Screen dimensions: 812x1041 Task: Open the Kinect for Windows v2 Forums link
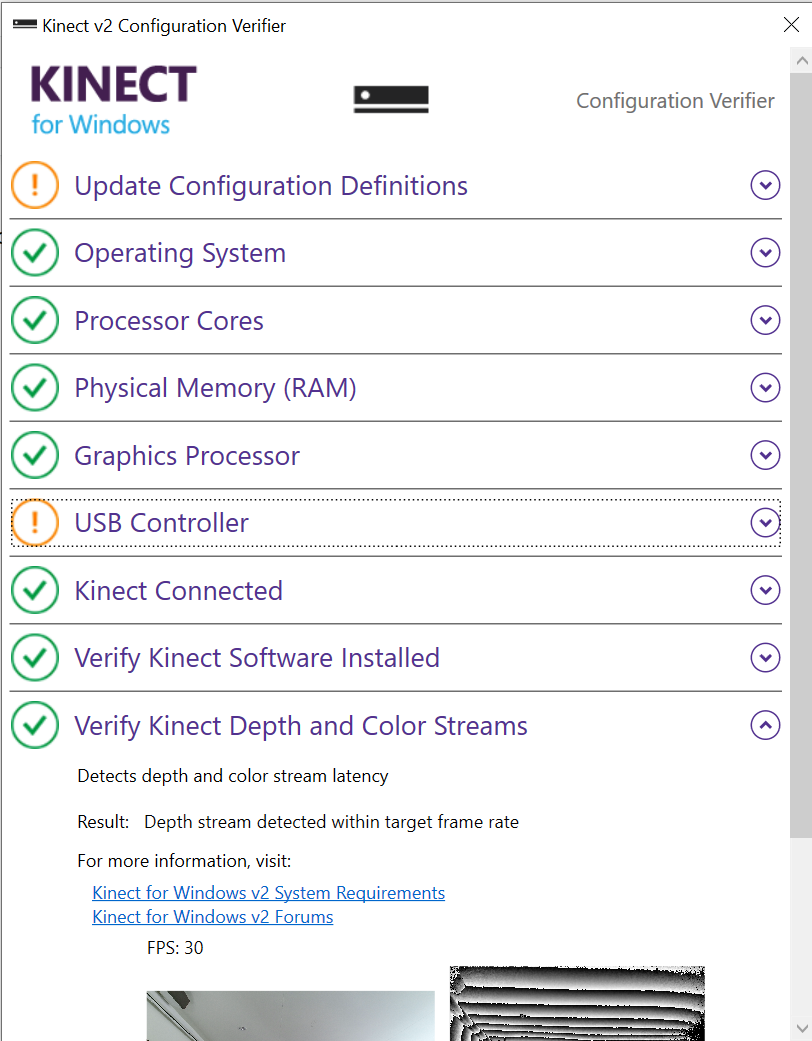click(212, 917)
